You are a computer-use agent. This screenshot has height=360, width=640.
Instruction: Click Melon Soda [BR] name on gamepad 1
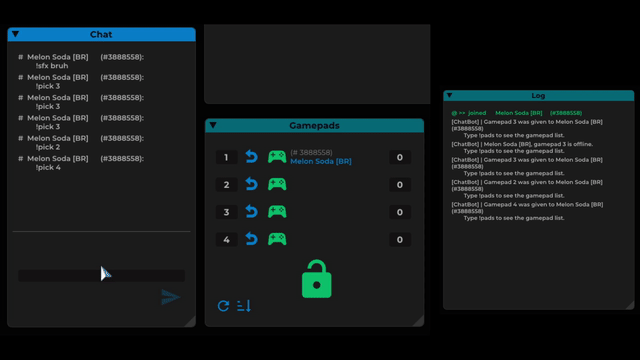(321, 162)
